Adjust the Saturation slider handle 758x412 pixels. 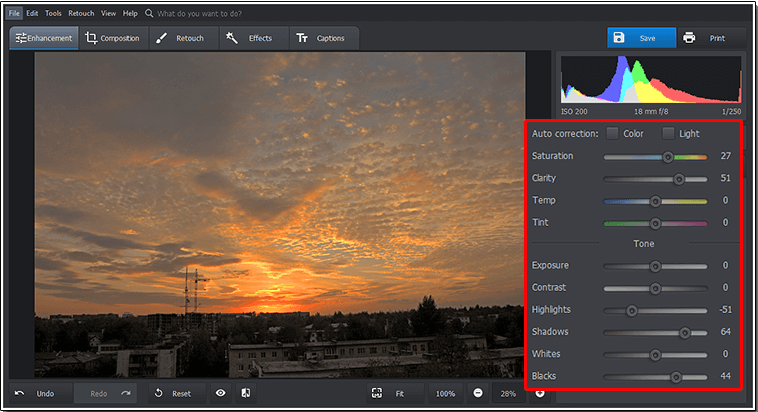[668, 157]
